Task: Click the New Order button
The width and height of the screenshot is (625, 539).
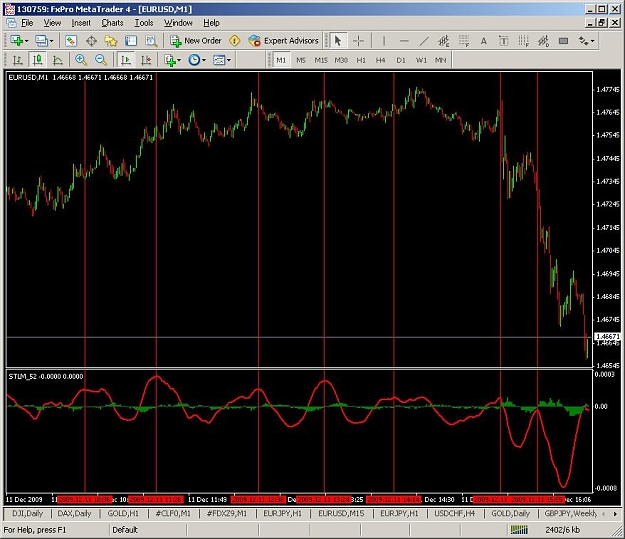Action: tap(196, 41)
